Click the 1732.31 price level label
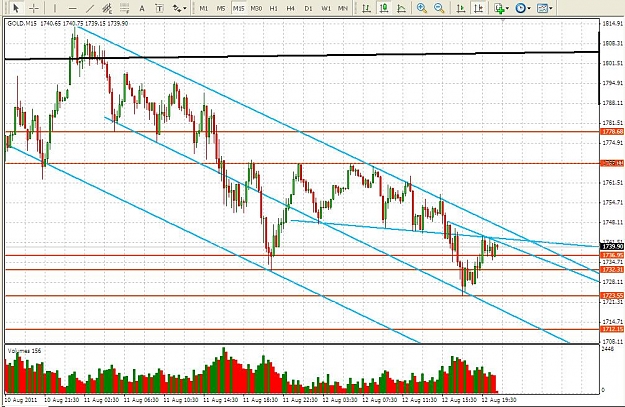This screenshot has width=625, height=407. pyautogui.click(x=612, y=270)
